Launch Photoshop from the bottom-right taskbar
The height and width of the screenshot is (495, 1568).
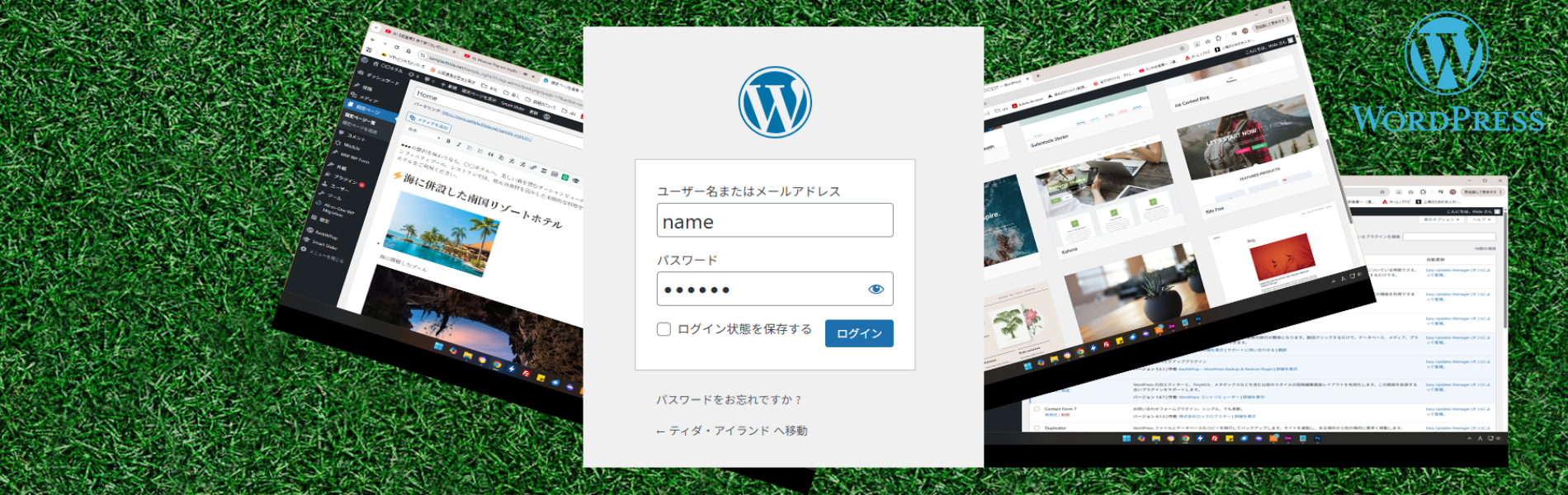(1317, 438)
